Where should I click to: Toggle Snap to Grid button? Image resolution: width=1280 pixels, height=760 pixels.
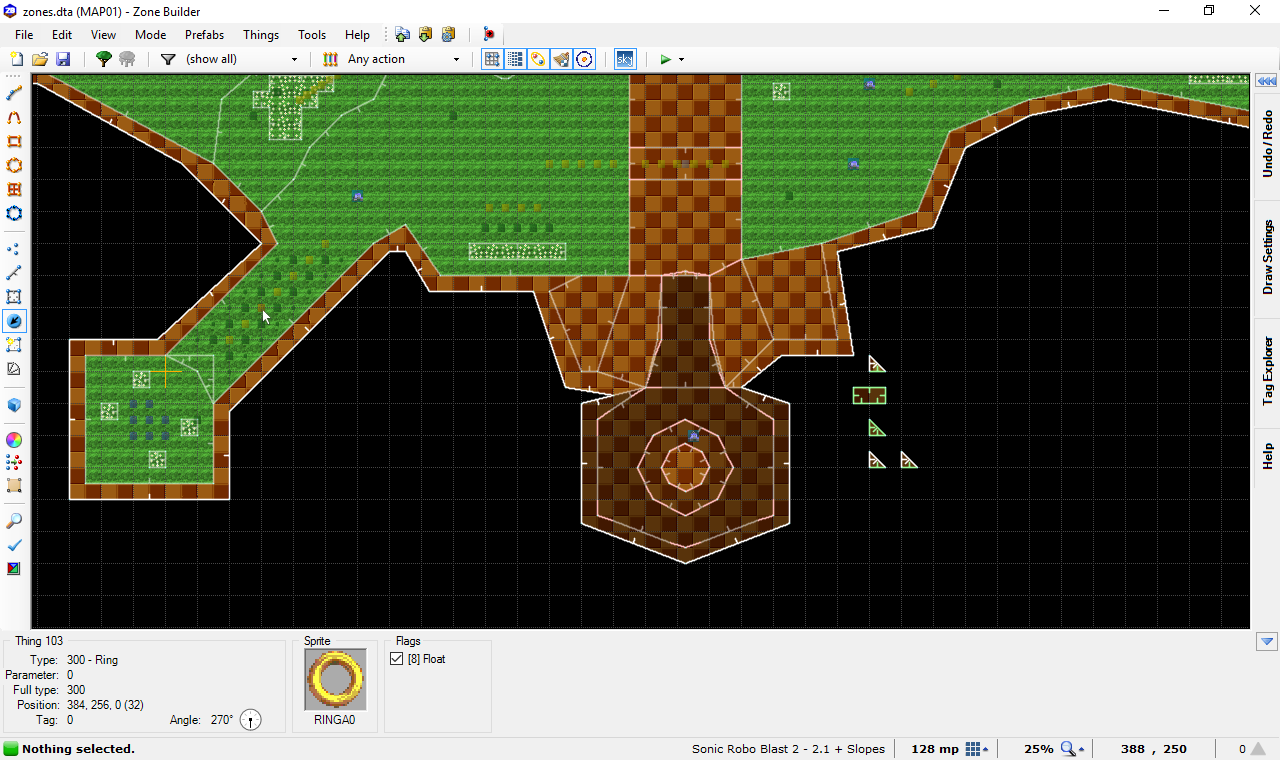492,59
